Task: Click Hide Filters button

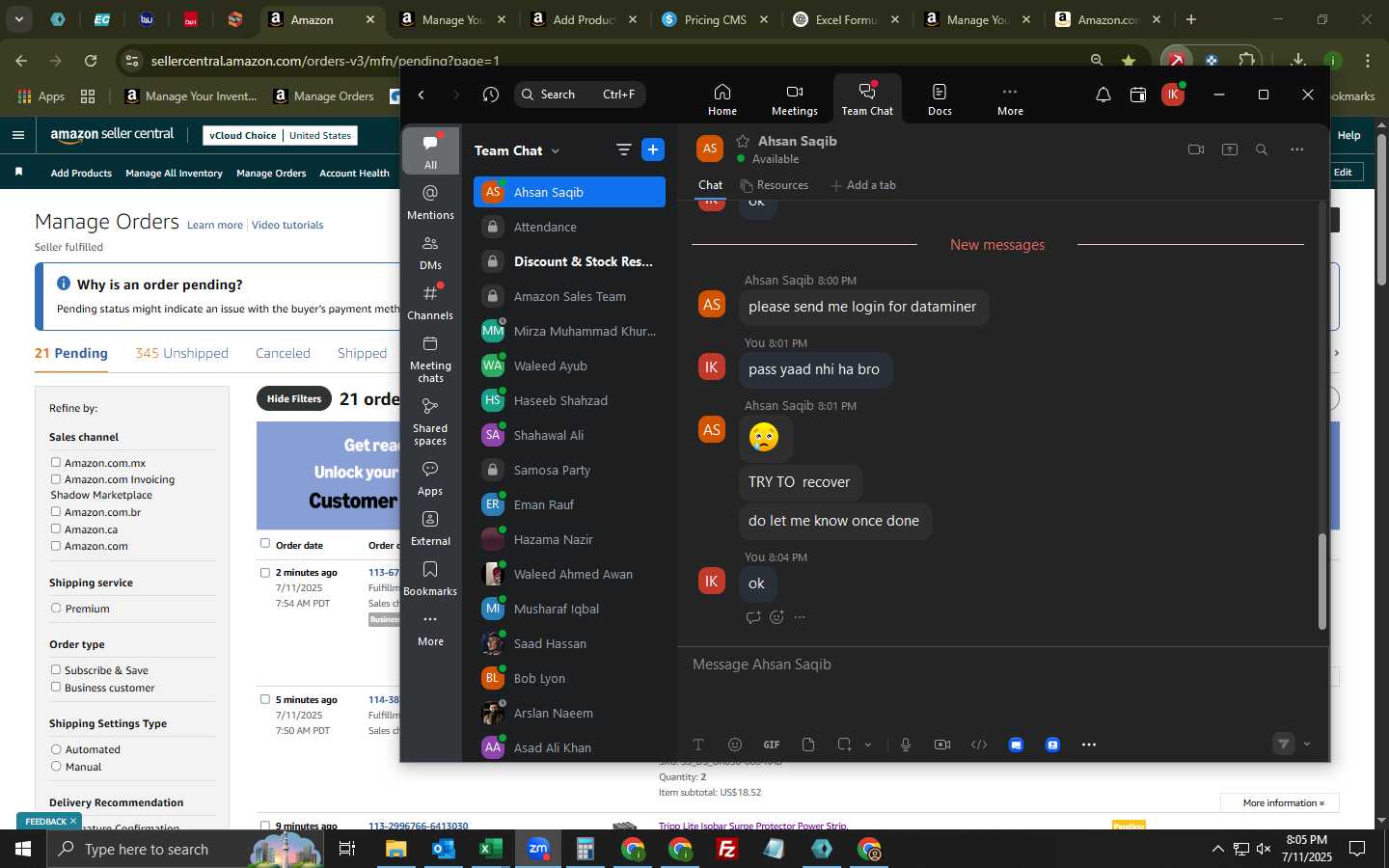Action: point(294,398)
